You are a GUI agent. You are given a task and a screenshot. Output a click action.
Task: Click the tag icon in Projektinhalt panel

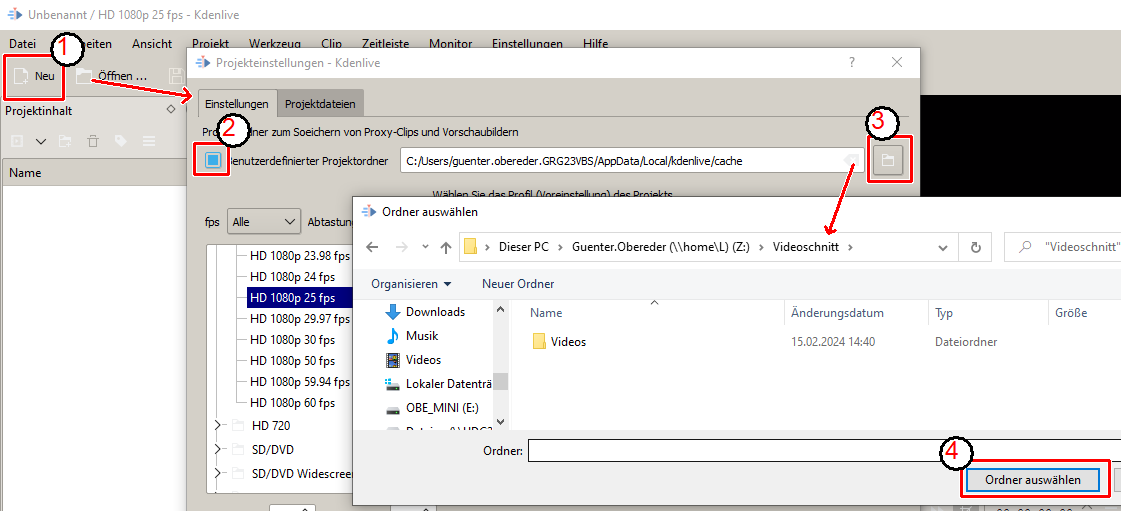(x=120, y=142)
